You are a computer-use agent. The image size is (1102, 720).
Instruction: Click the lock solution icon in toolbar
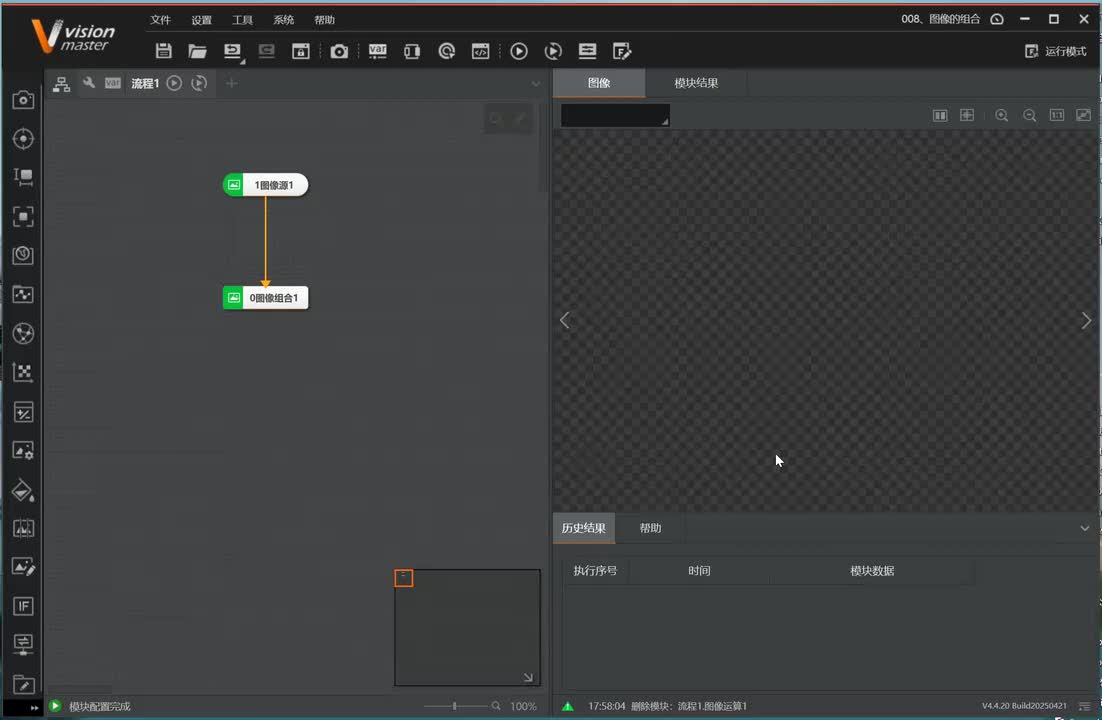[x=301, y=51]
